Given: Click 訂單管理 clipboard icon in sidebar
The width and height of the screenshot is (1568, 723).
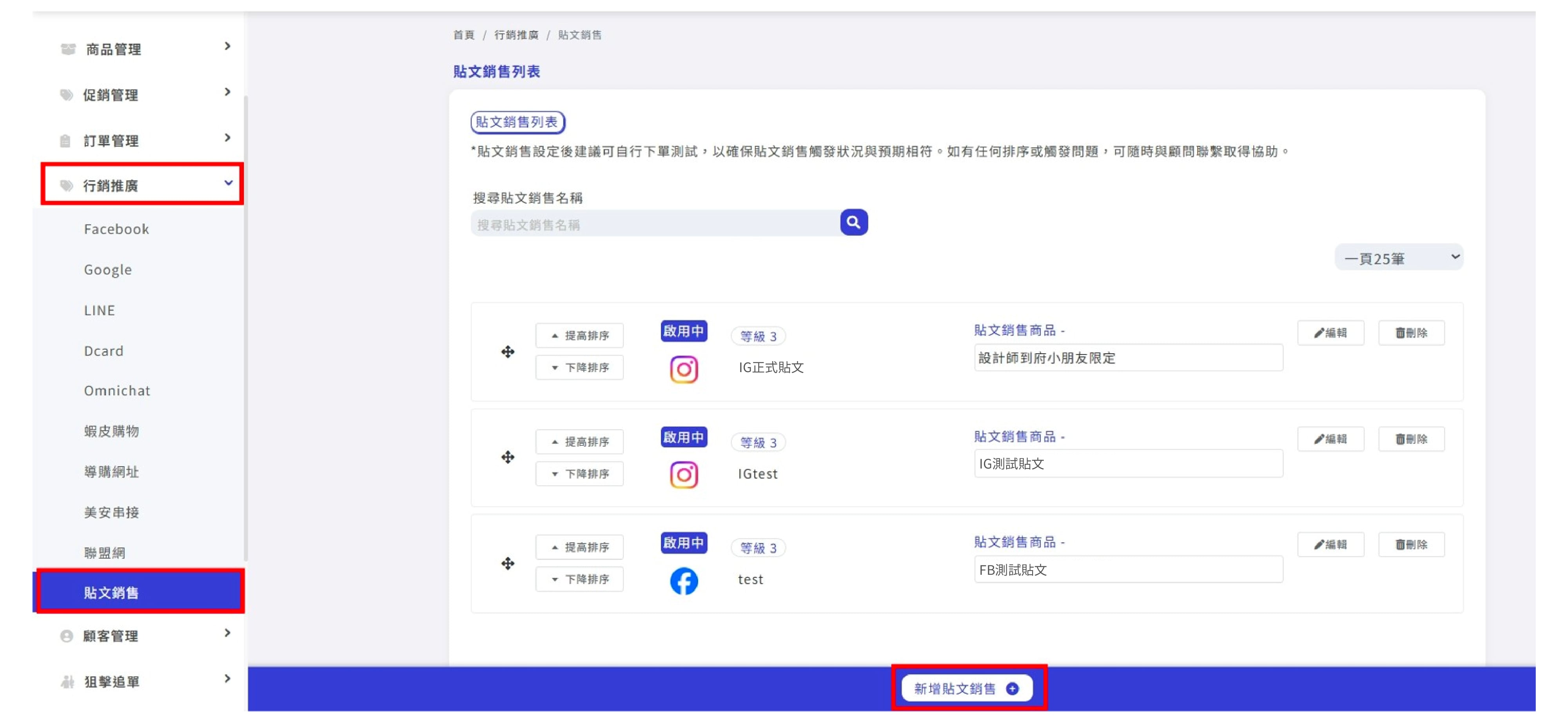Looking at the screenshot, I should click(x=66, y=141).
